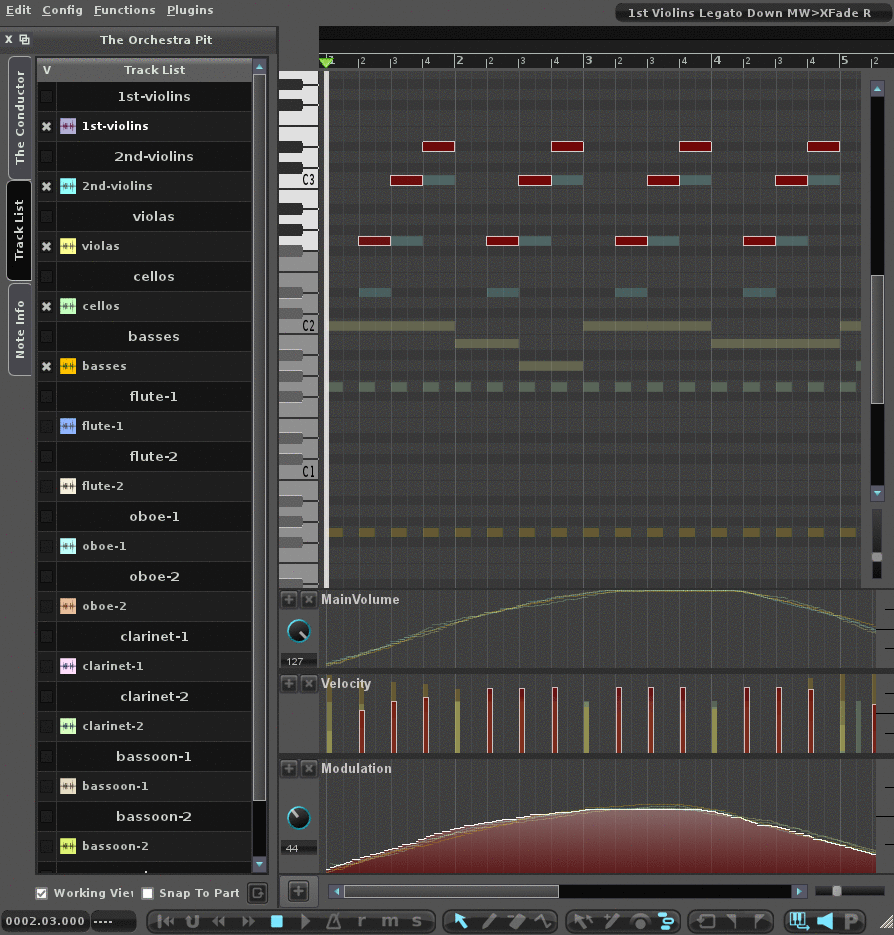The image size is (894, 935).
Task: Click the basses track orange icon
Action: click(68, 366)
